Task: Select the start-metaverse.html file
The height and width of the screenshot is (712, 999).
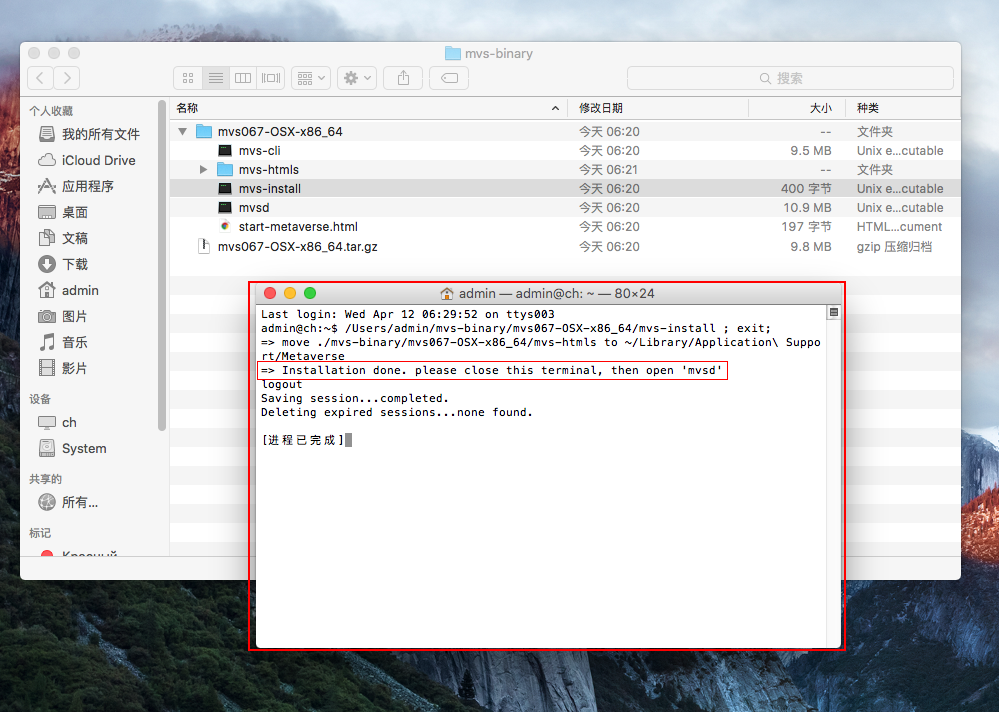Action: click(x=565, y=227)
